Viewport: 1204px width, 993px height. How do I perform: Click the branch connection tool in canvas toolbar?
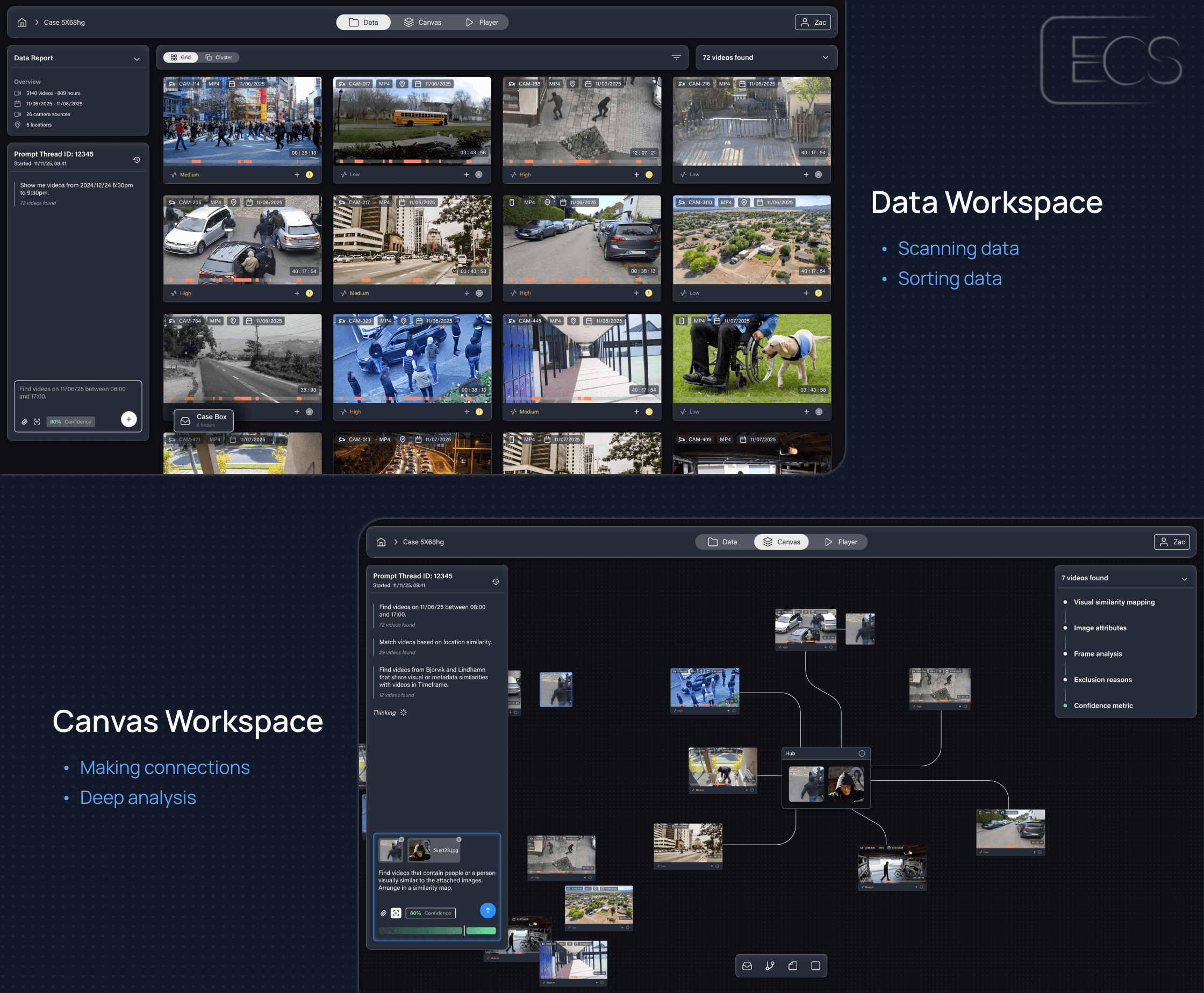[770, 966]
